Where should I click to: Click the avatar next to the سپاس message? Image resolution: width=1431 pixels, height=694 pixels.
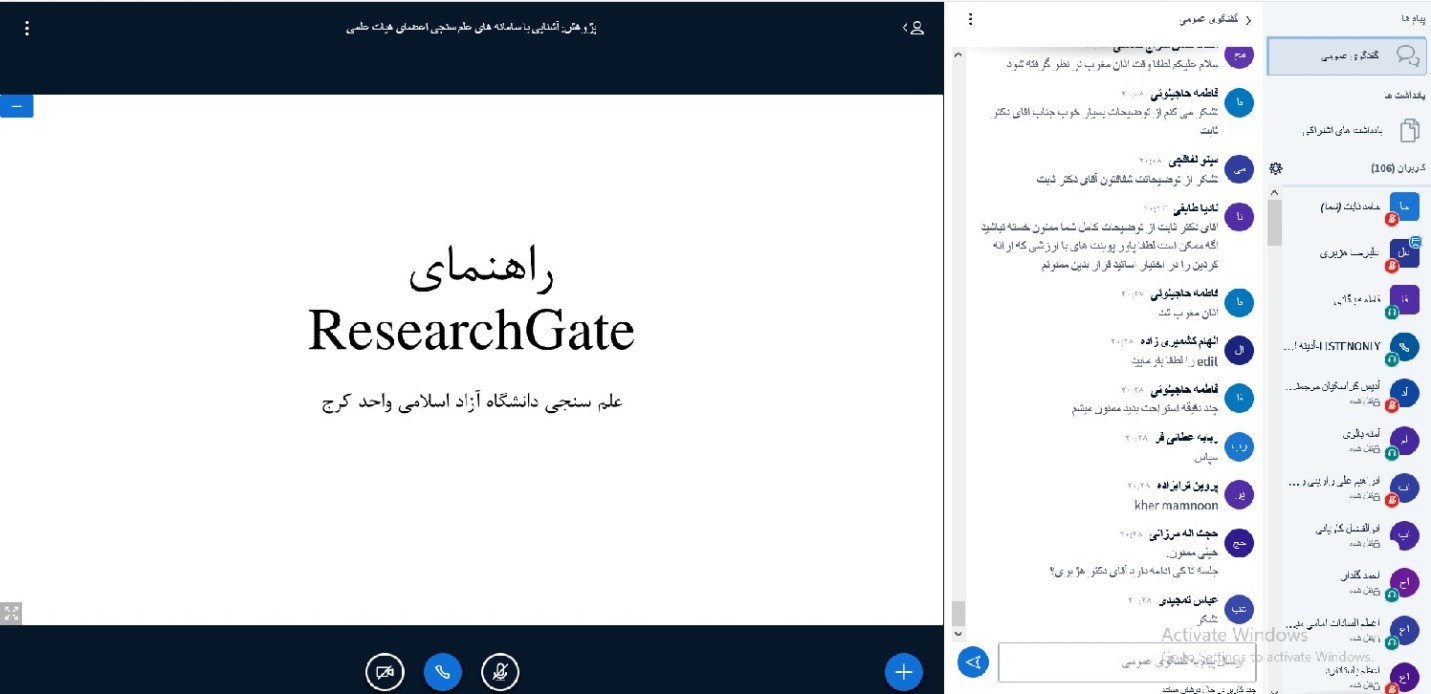pyautogui.click(x=1239, y=447)
